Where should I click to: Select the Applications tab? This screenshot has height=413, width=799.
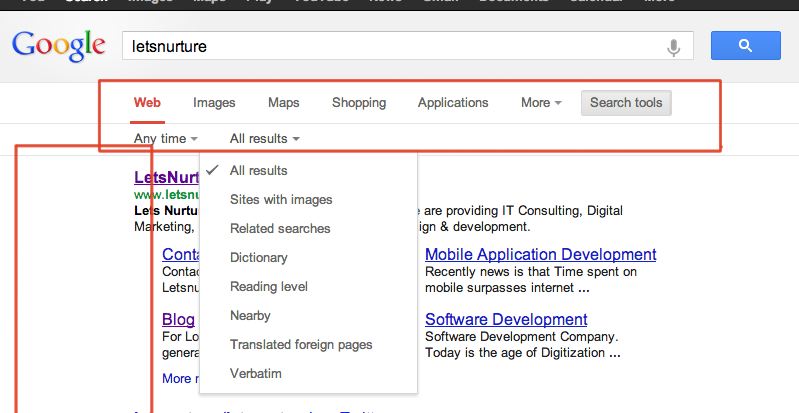click(x=453, y=102)
